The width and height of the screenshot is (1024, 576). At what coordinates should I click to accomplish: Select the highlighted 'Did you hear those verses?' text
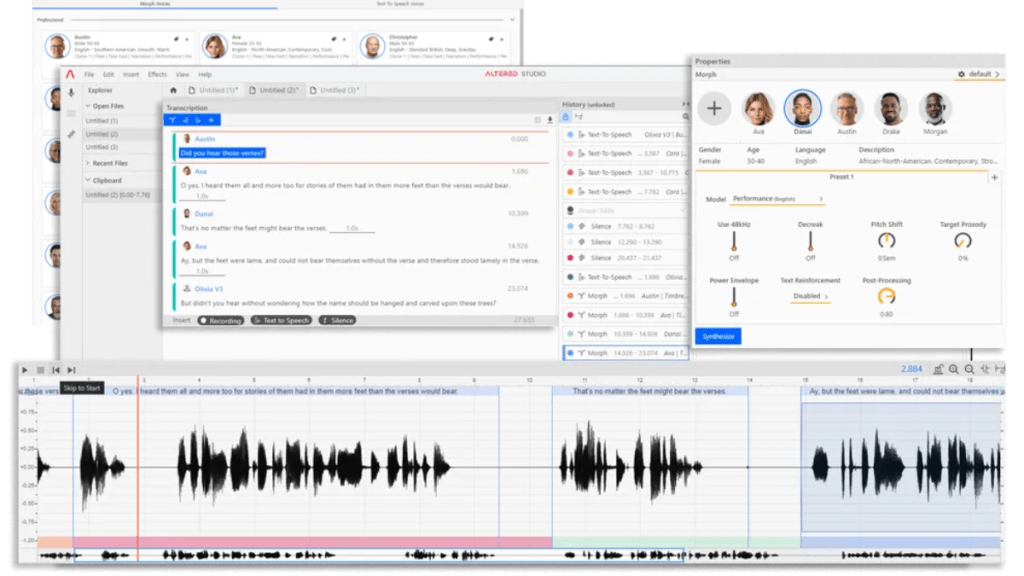(x=222, y=153)
